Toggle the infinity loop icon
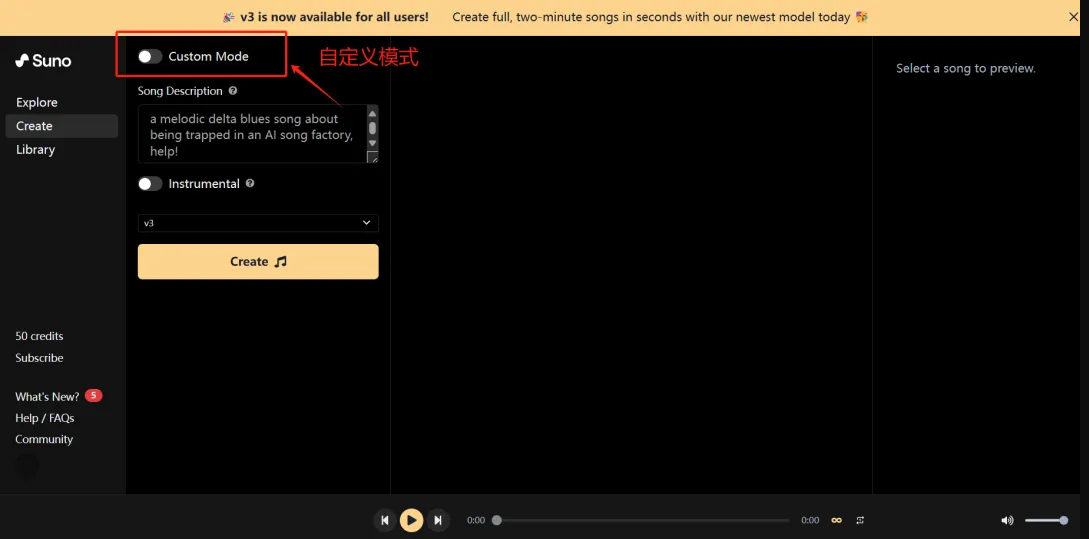This screenshot has width=1089, height=539. pos(836,520)
